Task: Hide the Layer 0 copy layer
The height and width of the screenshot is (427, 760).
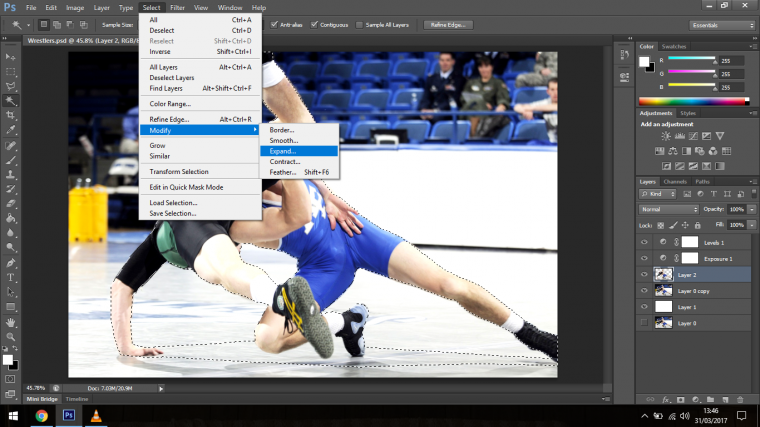Action: [x=644, y=291]
